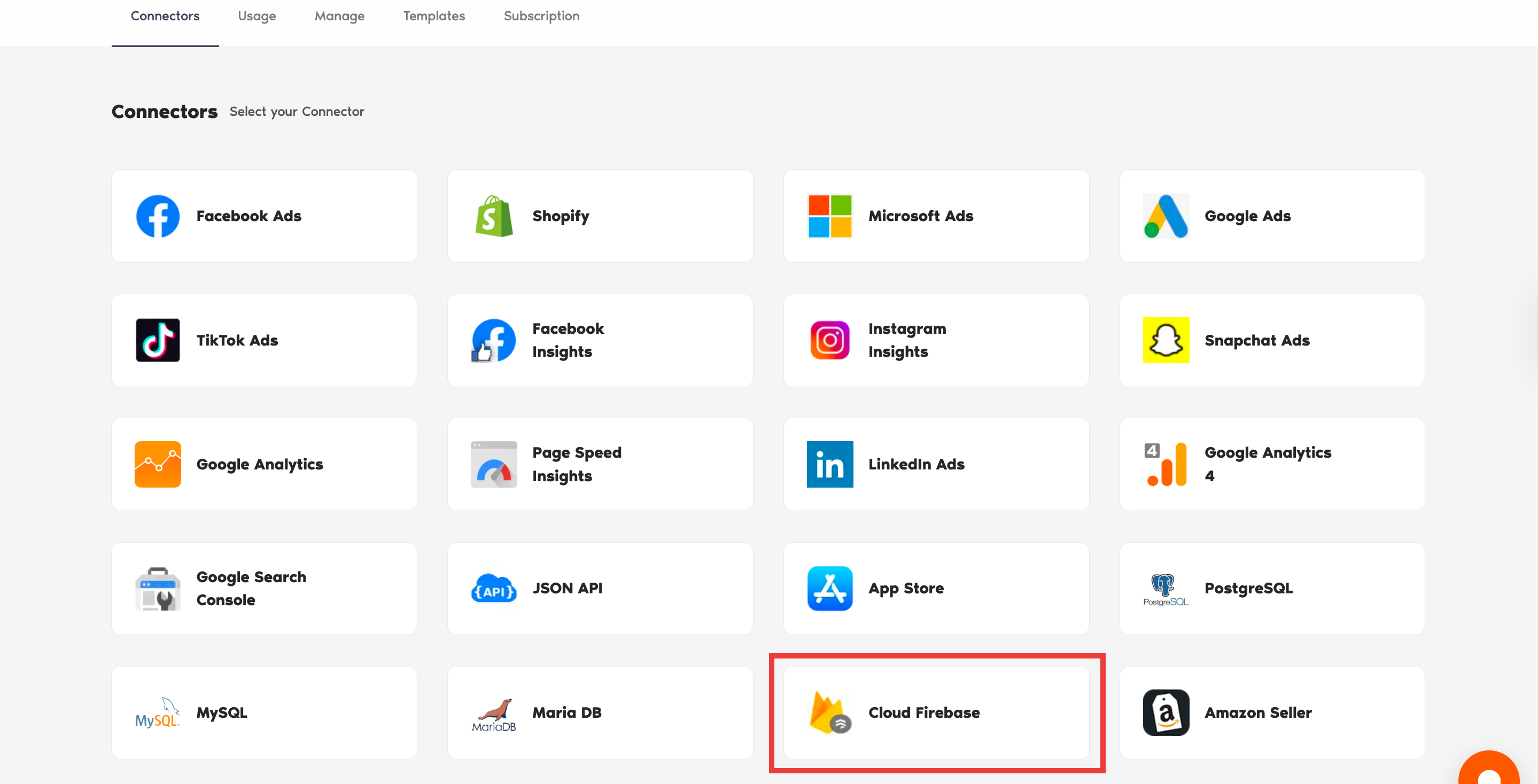Select the Google Analytics label
1538x784 pixels.
coord(260,464)
